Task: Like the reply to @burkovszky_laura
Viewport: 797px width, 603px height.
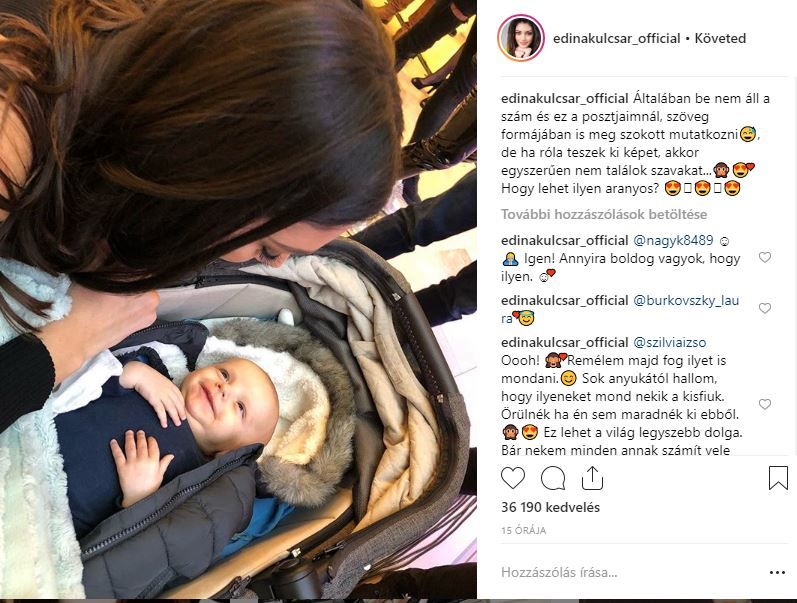Action: click(764, 308)
